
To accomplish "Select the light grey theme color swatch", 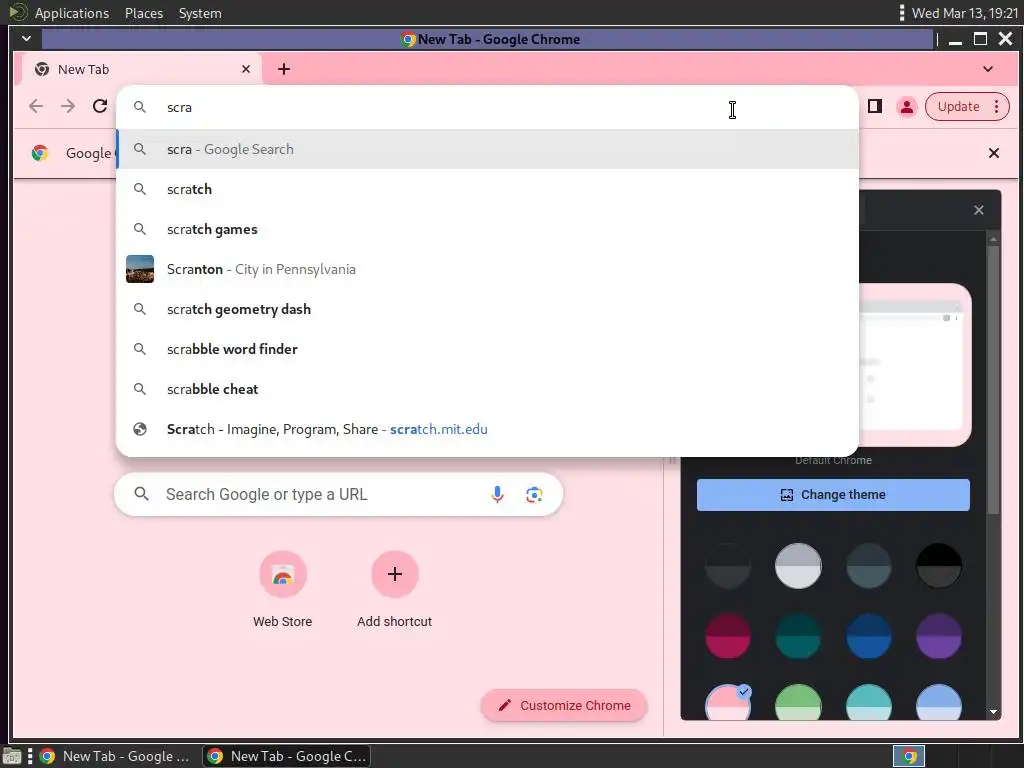I will (x=798, y=566).
